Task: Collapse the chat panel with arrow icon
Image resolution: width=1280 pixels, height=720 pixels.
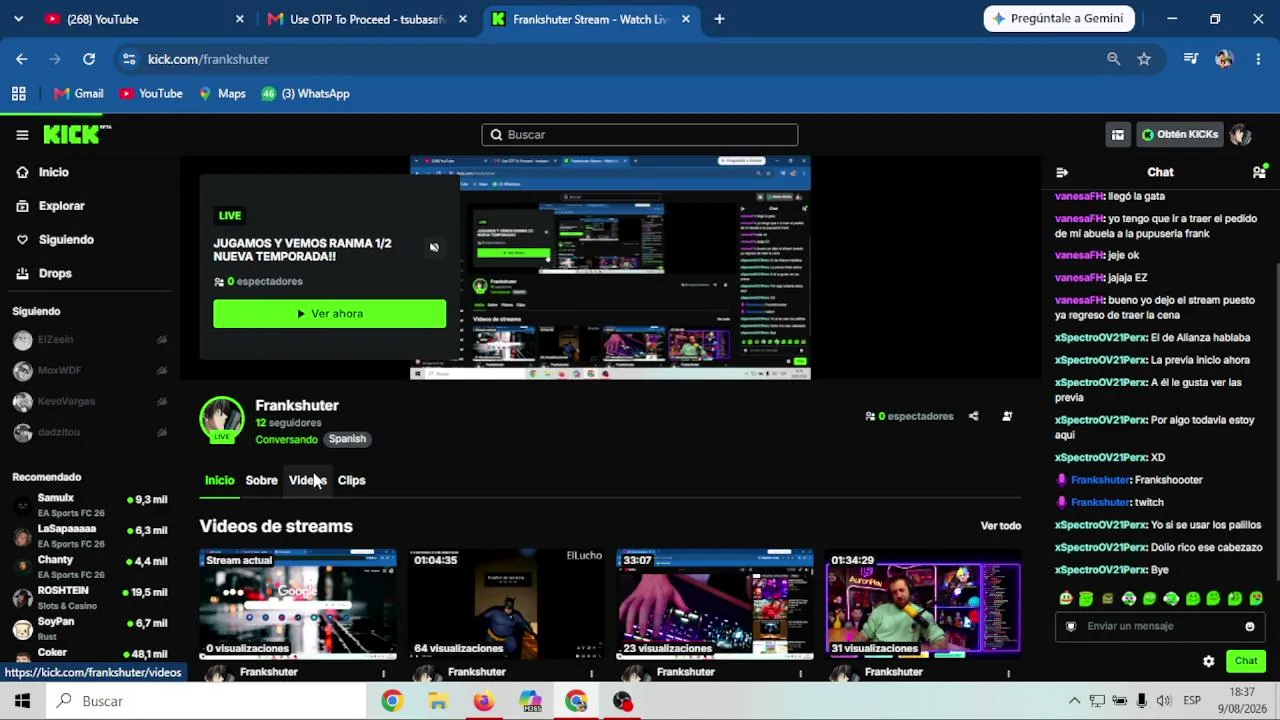Action: click(1062, 172)
